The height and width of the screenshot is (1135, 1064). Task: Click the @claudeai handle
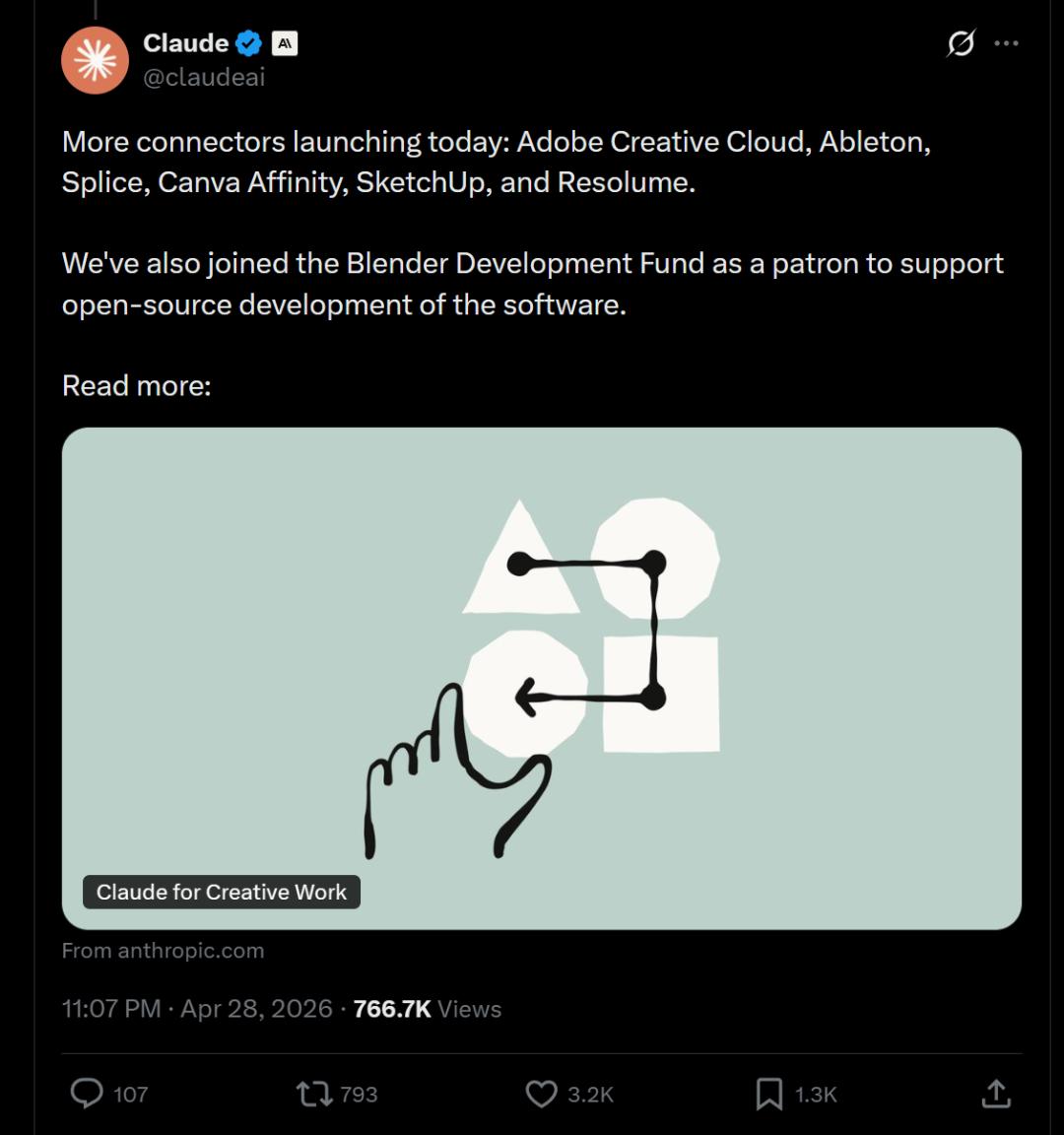(x=204, y=77)
